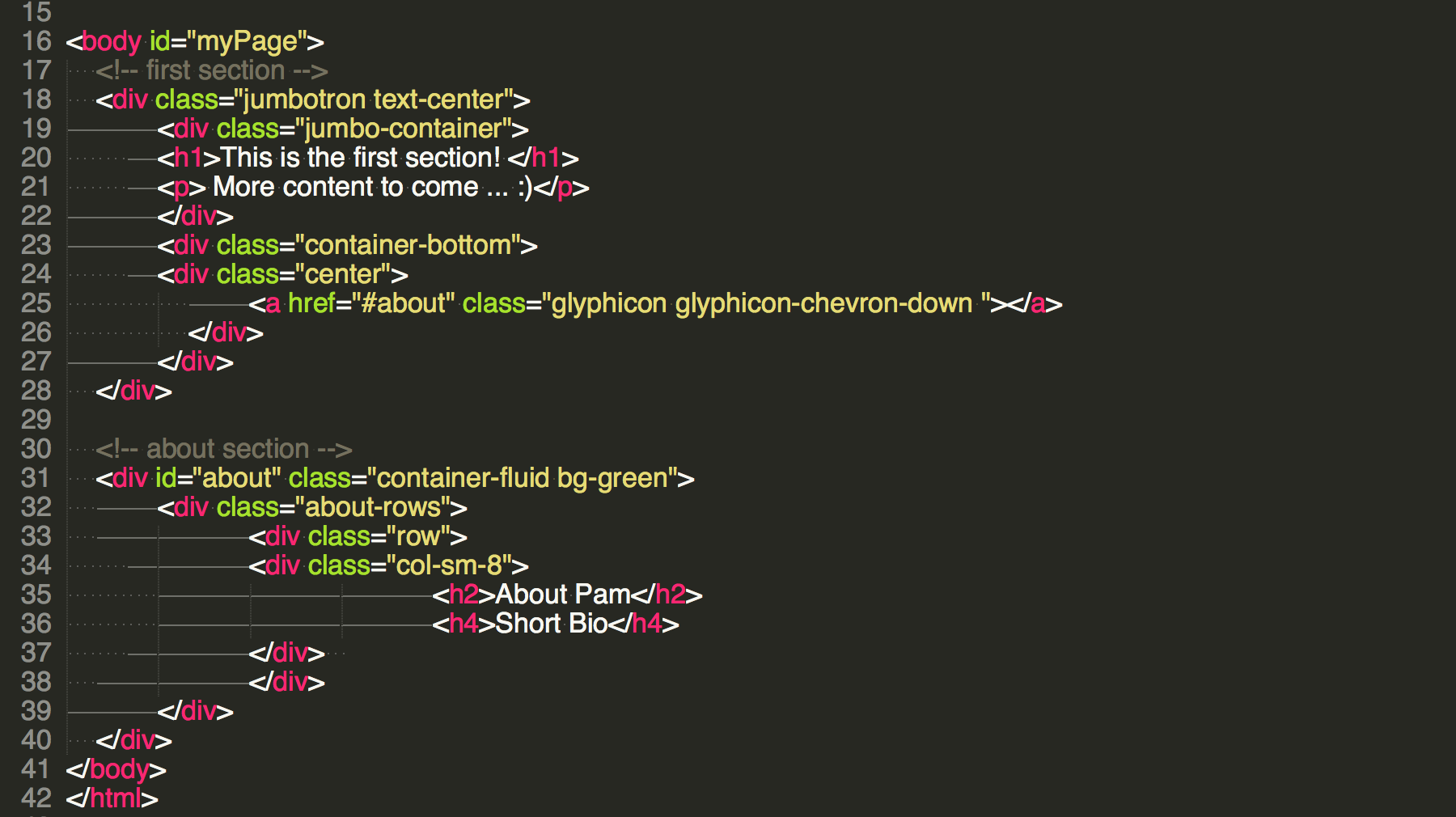Click line number 42 in the gutter
The width and height of the screenshot is (1456, 817).
(36, 798)
